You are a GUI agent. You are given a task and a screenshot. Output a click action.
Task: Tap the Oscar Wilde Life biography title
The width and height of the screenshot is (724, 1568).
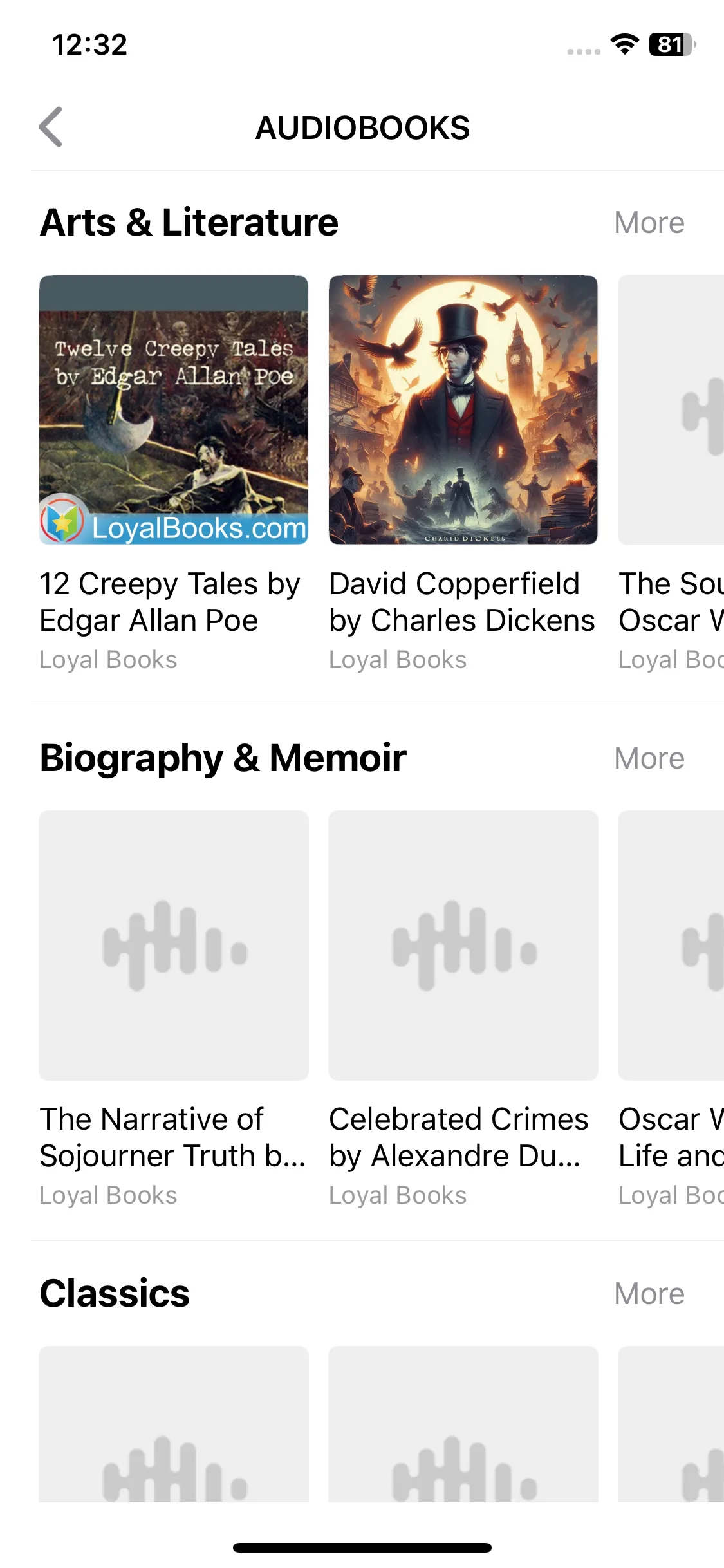(x=671, y=1137)
